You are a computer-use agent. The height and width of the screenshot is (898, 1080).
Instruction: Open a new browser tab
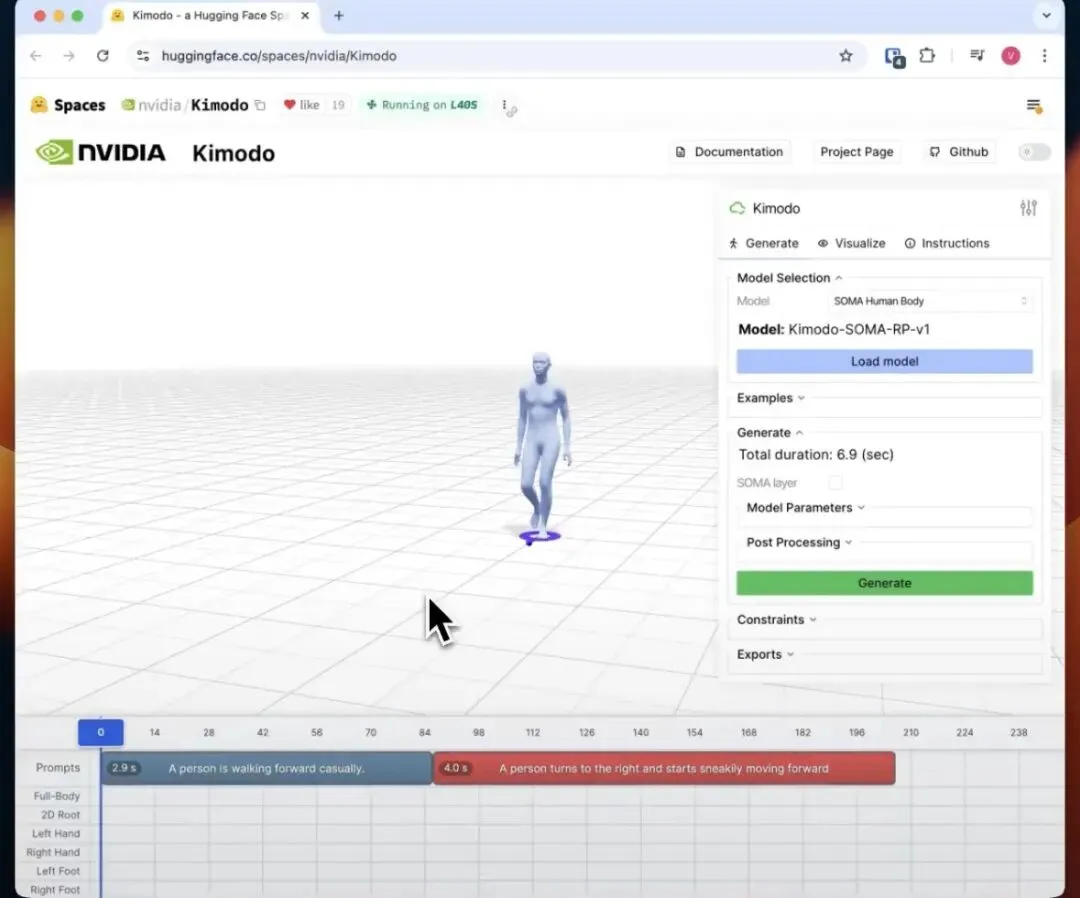click(x=338, y=15)
